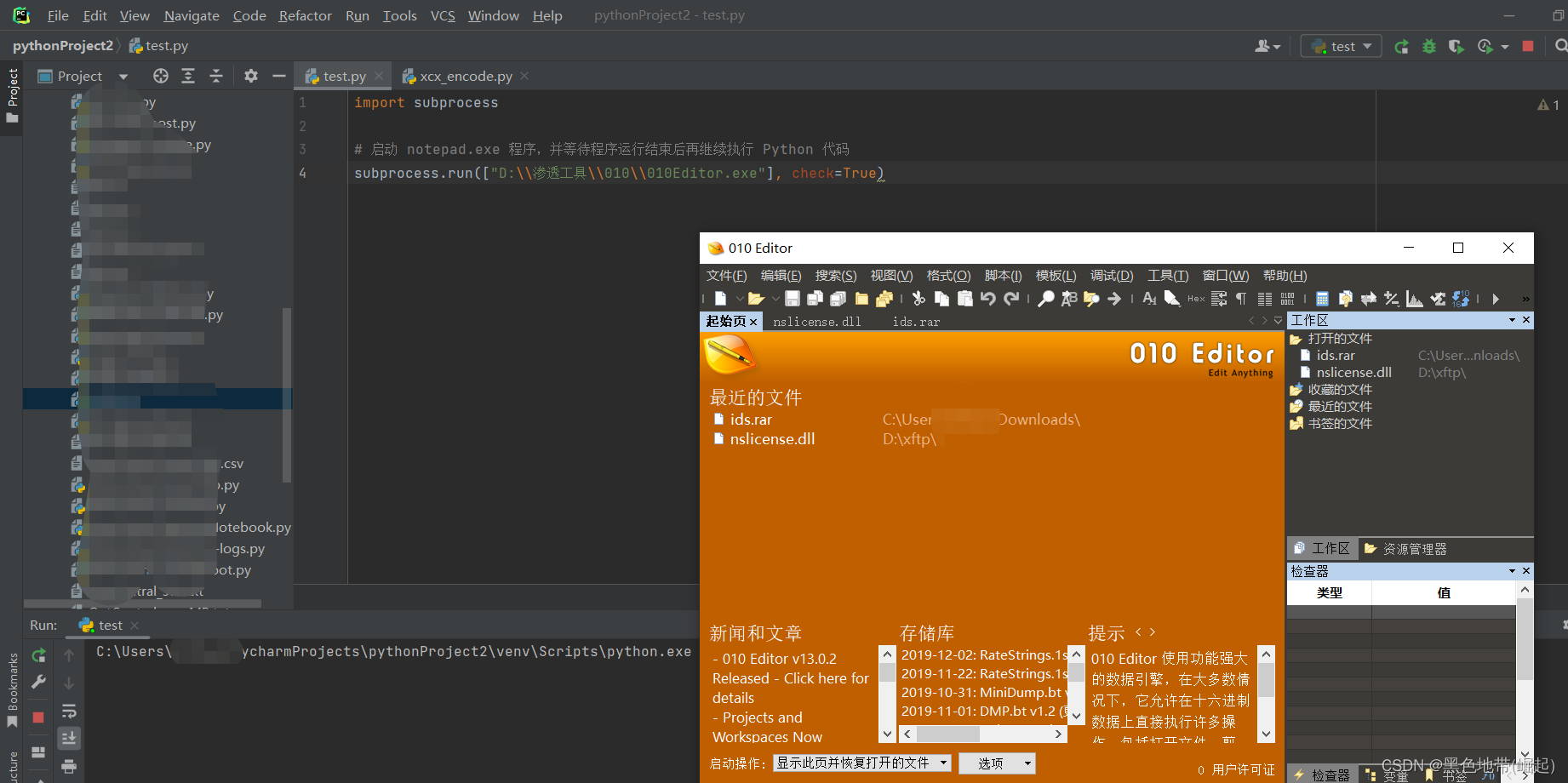The image size is (1568, 783).
Task: Open the VCS menu in PyCharm
Action: point(443,15)
